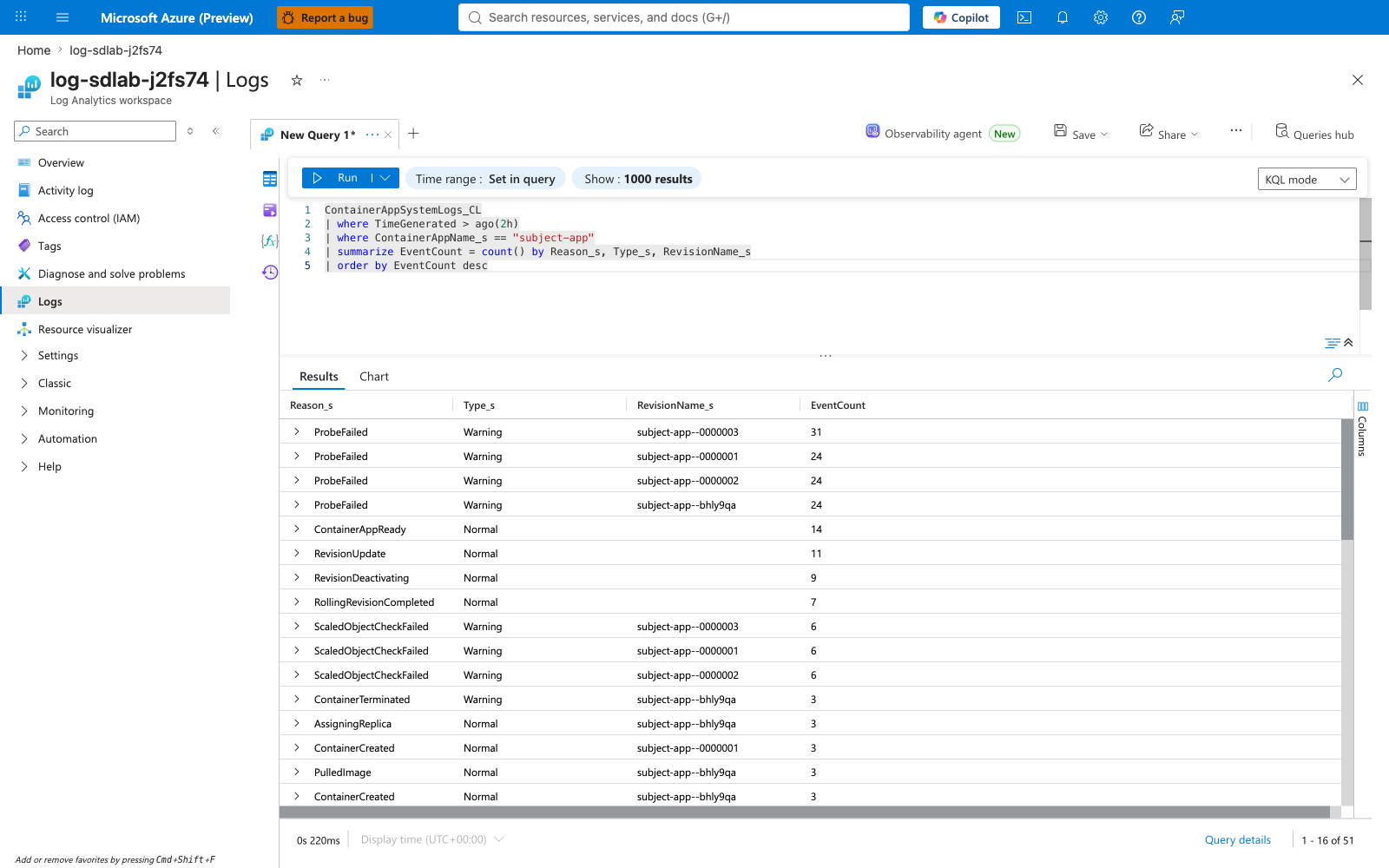Screen dimensions: 1389x868
Task: Open the Run button dropdown arrow
Action: pyautogui.click(x=385, y=178)
